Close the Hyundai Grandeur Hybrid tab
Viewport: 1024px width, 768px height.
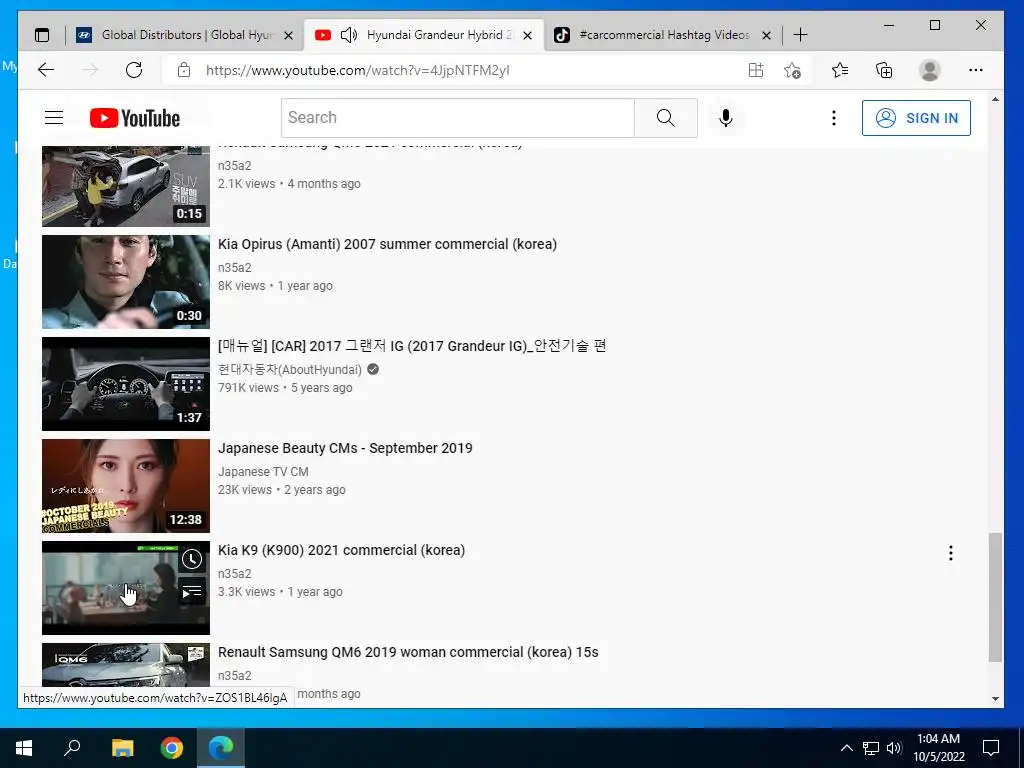pos(528,35)
